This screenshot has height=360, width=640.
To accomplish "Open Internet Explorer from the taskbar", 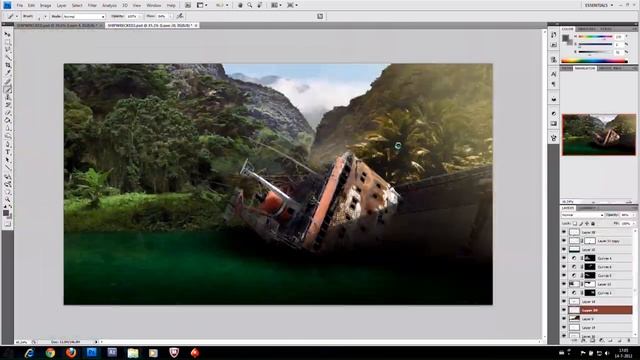I will (x=29, y=353).
